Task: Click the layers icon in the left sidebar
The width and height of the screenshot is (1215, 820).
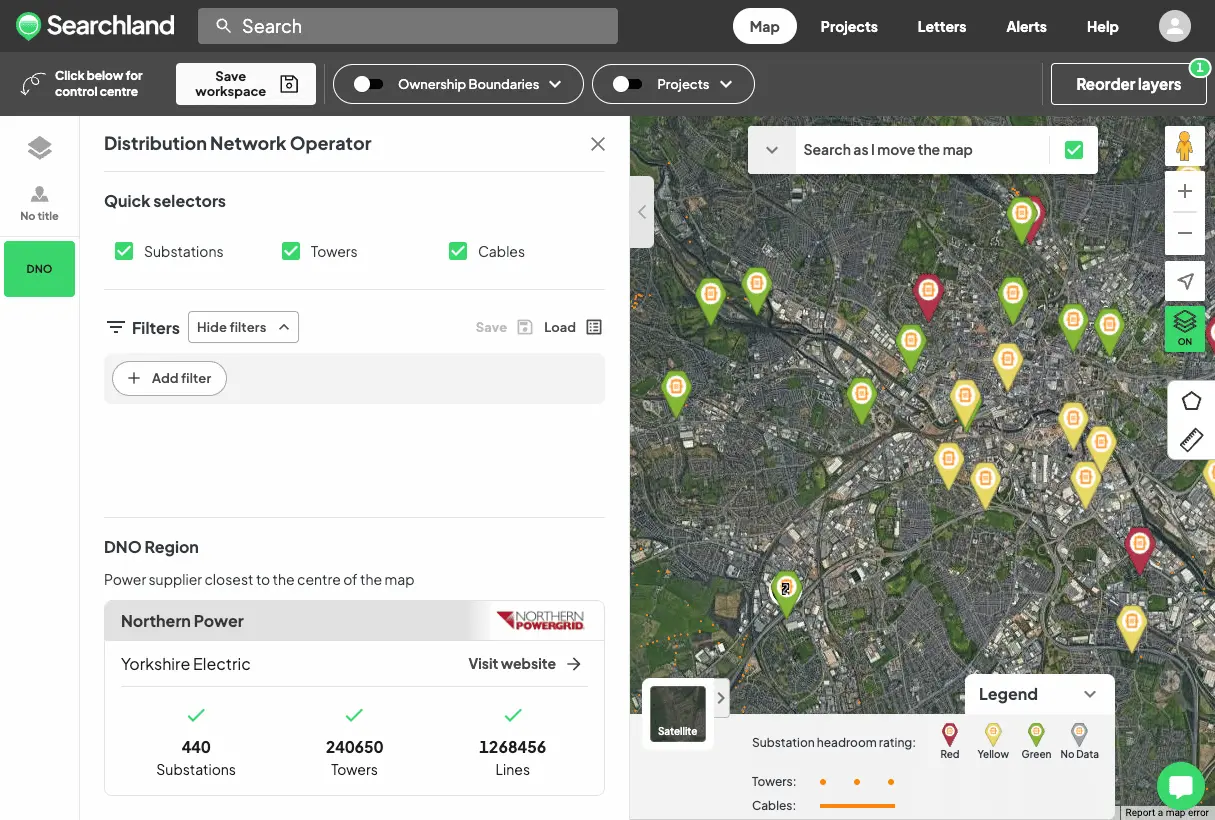Action: pyautogui.click(x=39, y=146)
